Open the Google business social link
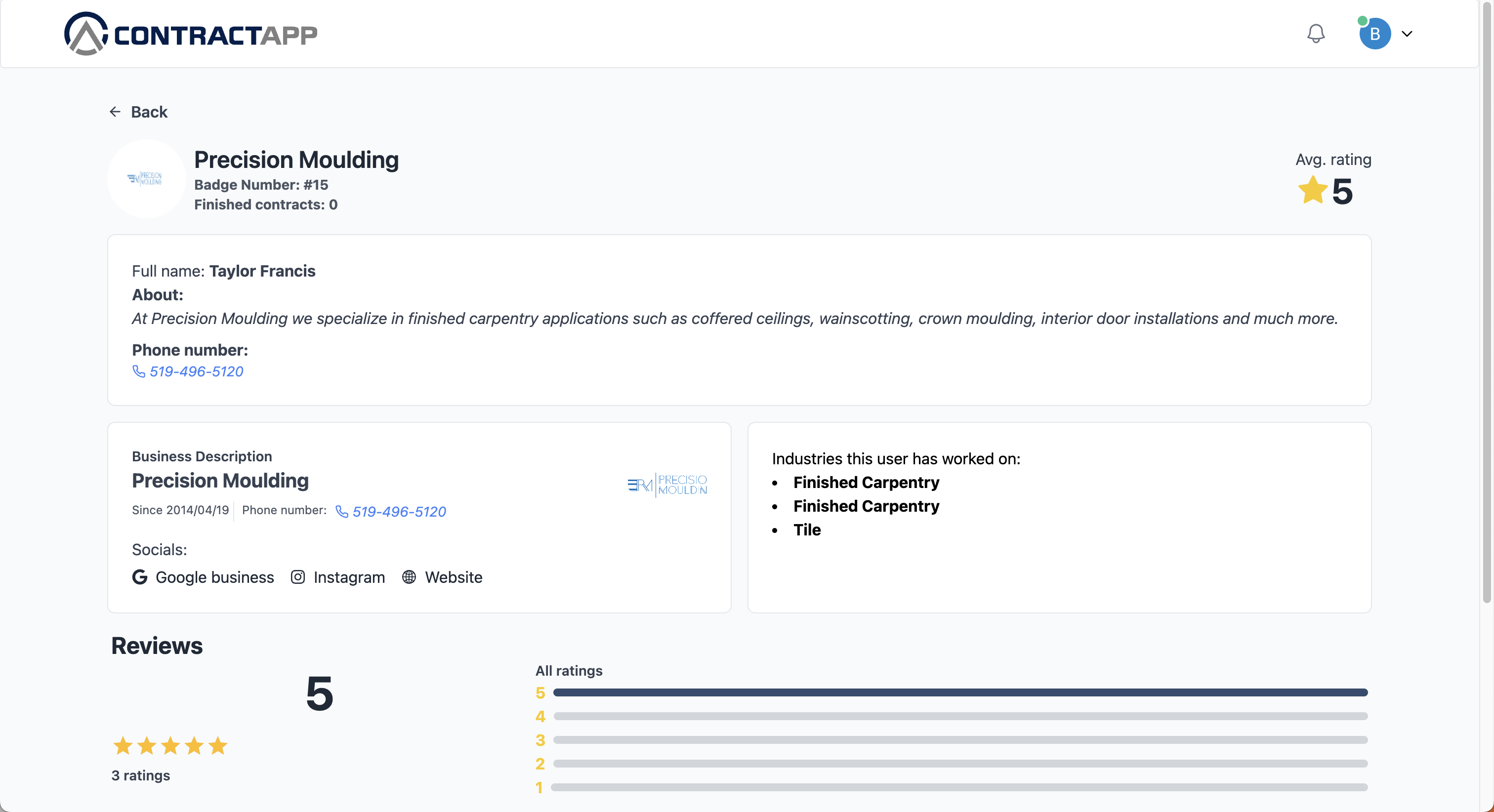The height and width of the screenshot is (812, 1494). tap(214, 576)
